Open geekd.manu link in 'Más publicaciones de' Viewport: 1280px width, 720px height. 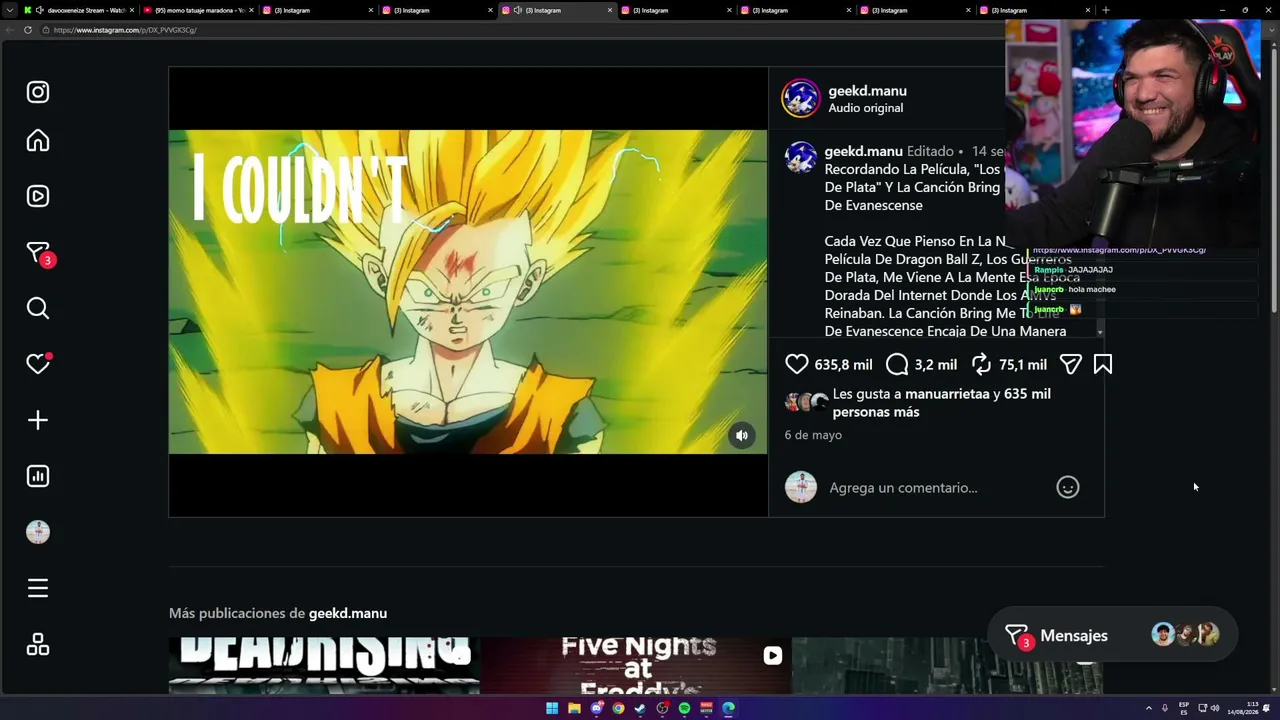pos(348,613)
